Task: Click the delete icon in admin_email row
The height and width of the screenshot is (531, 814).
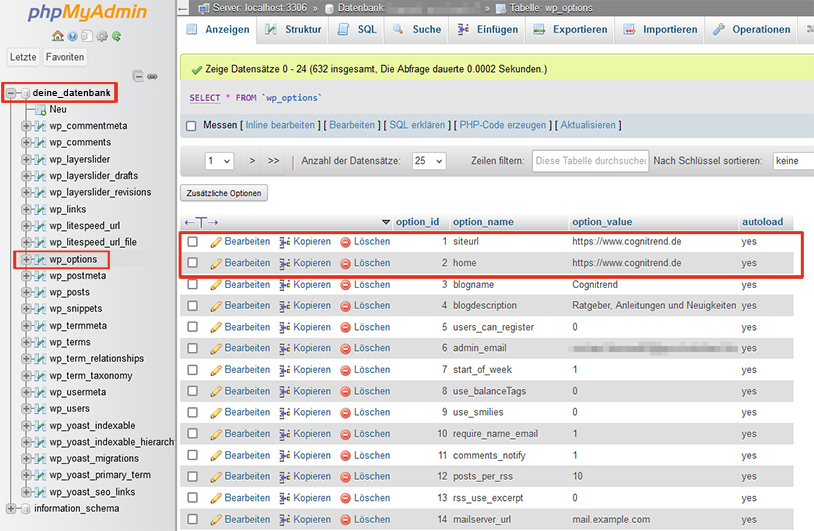Action: click(x=345, y=348)
